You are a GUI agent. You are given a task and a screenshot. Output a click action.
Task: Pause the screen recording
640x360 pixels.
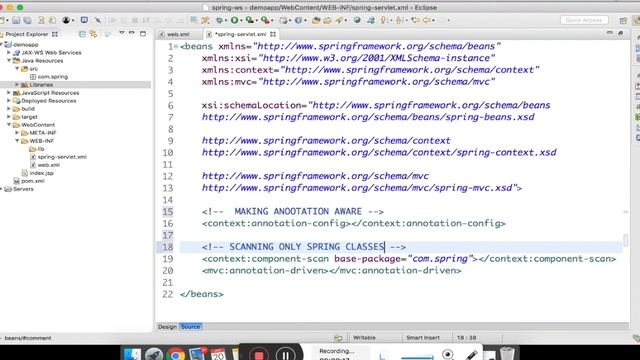coord(285,355)
